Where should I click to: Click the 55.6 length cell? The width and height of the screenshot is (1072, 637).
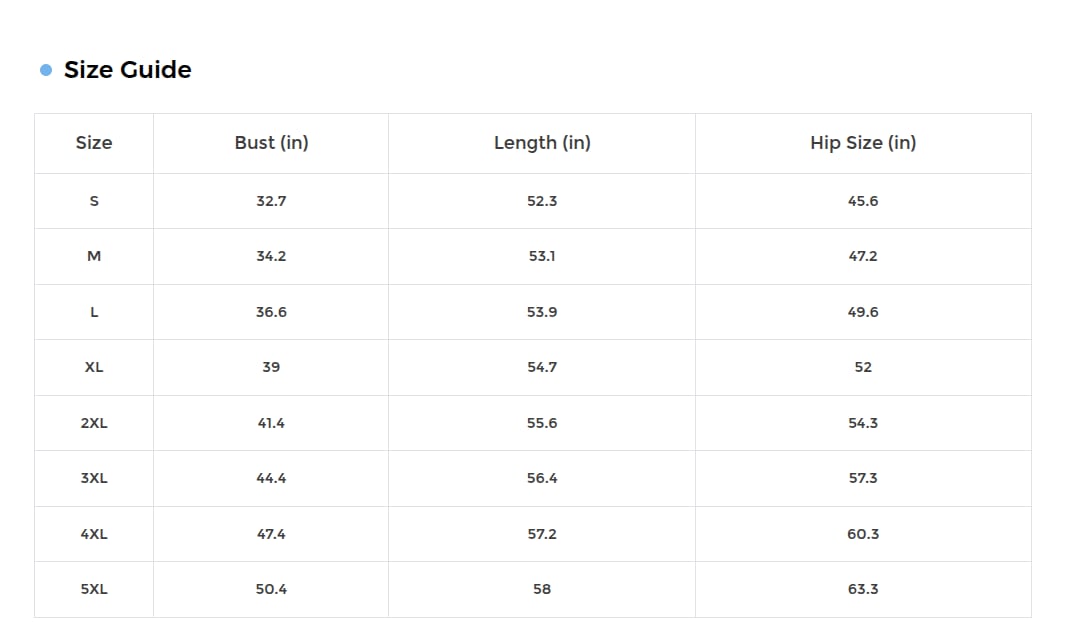542,423
